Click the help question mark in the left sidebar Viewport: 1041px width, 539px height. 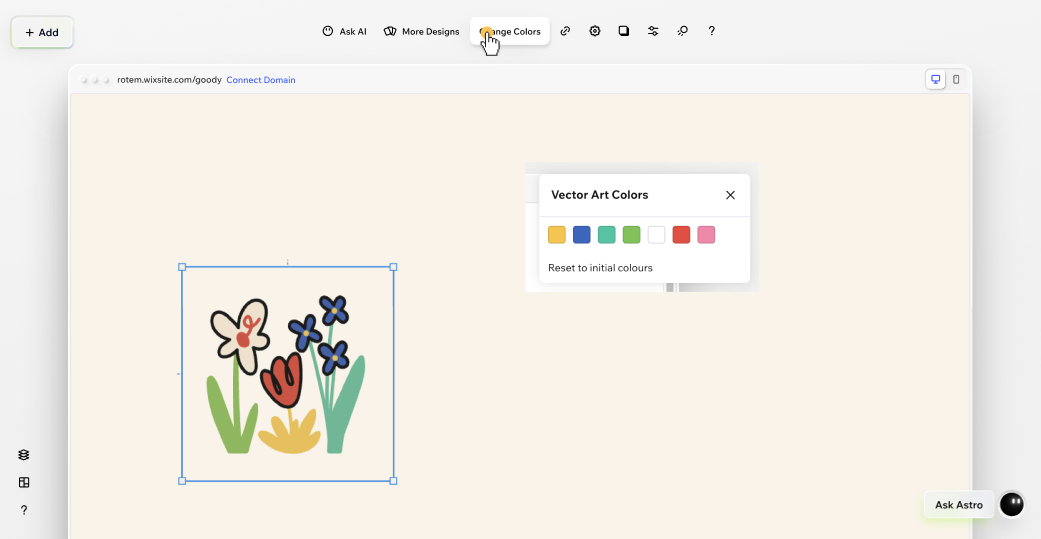click(24, 510)
